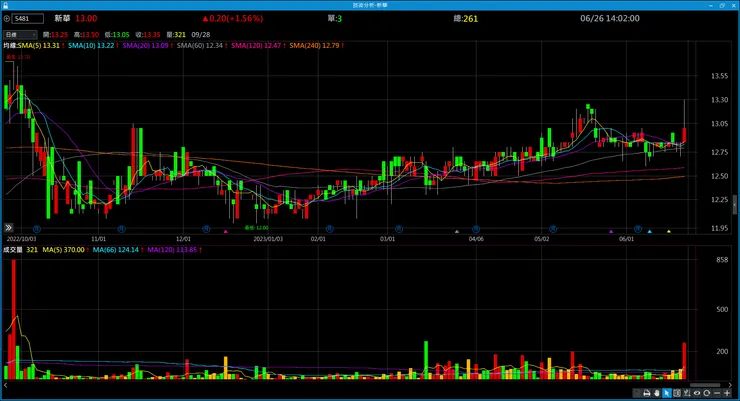
Task: Click the print icon in the bottom toolbar
Action: 647,393
